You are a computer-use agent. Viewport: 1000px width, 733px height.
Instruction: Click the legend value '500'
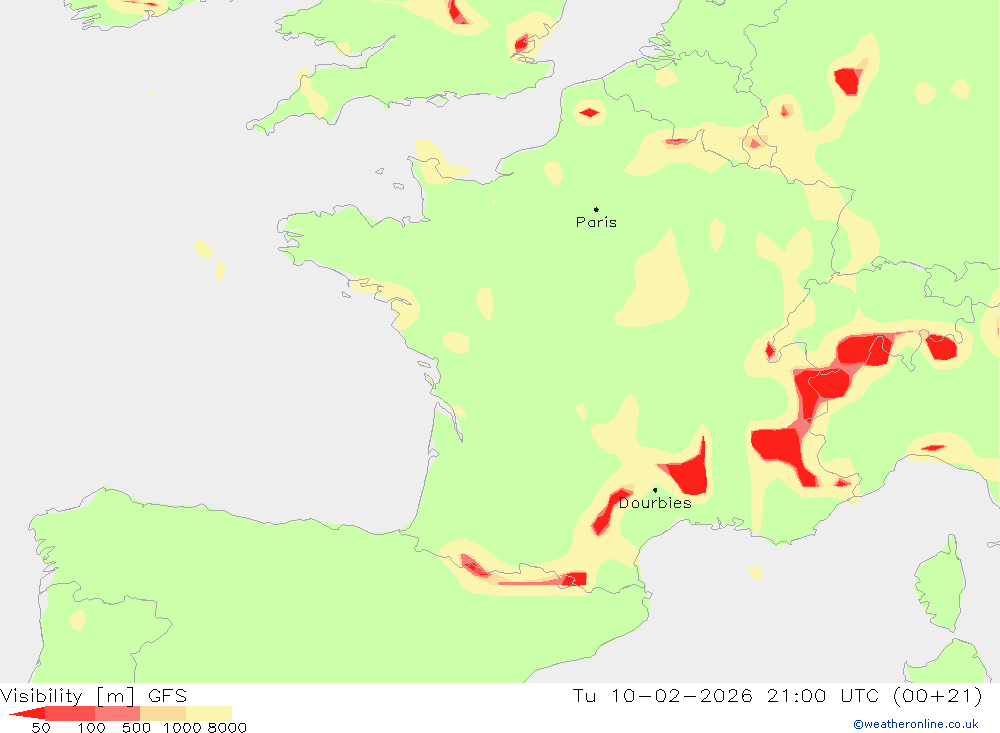[x=136, y=728]
